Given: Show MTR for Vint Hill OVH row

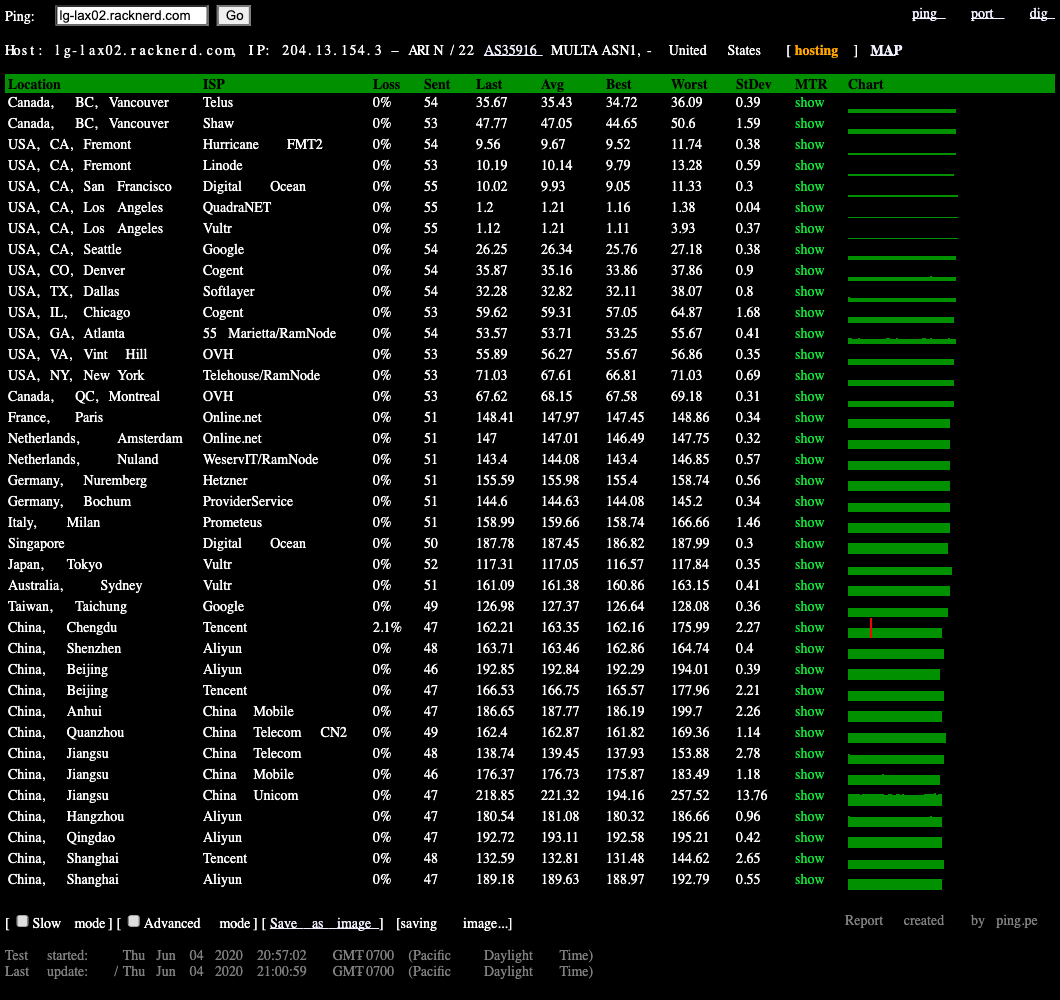Looking at the screenshot, I should (x=809, y=354).
